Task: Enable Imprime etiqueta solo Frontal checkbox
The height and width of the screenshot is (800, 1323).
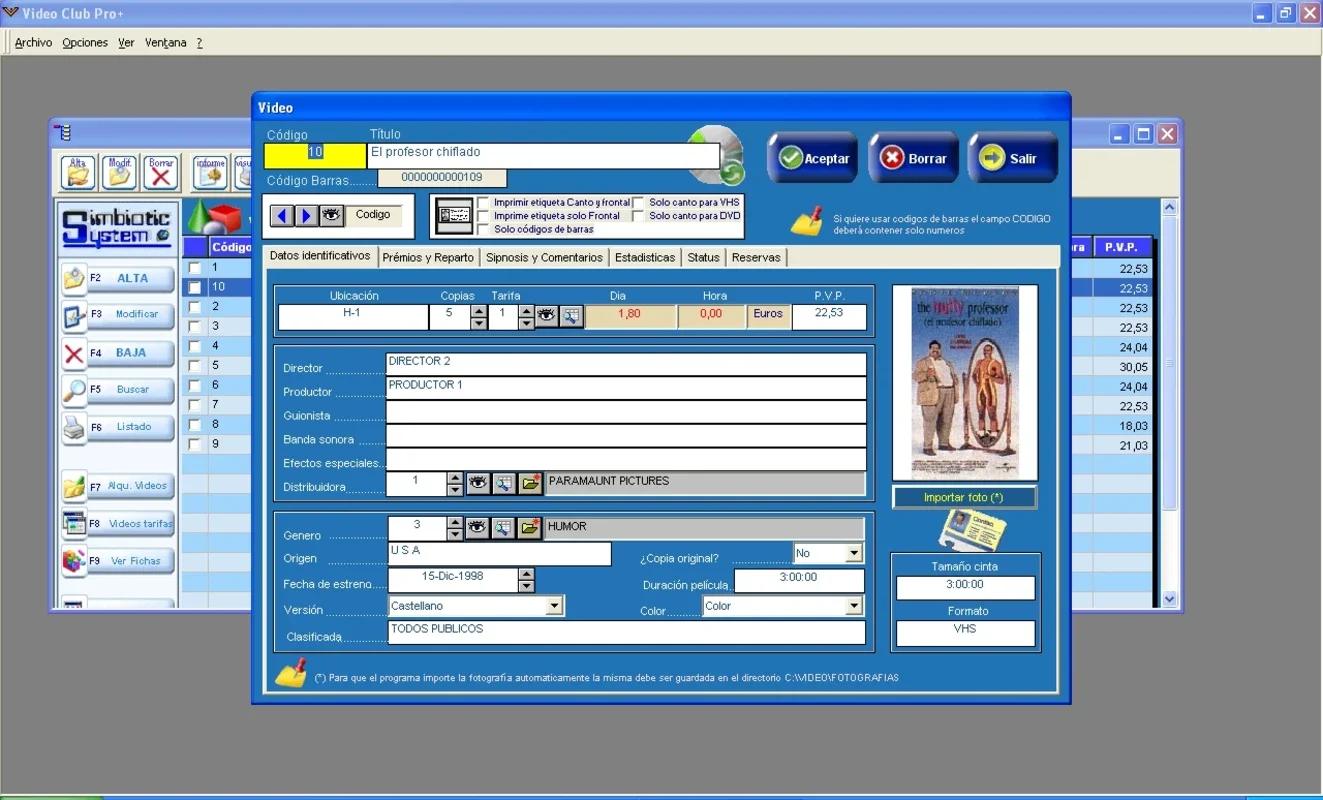Action: (484, 216)
